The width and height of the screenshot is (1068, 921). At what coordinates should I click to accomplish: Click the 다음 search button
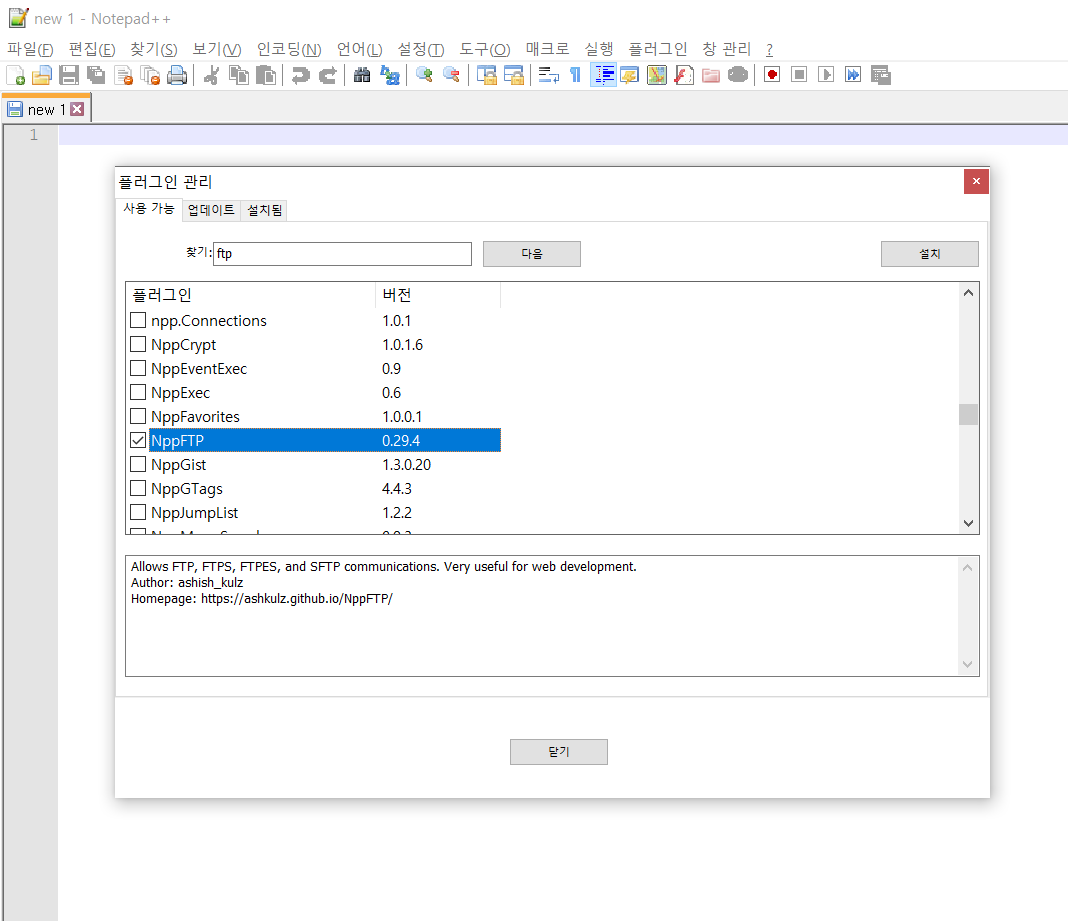[x=532, y=253]
